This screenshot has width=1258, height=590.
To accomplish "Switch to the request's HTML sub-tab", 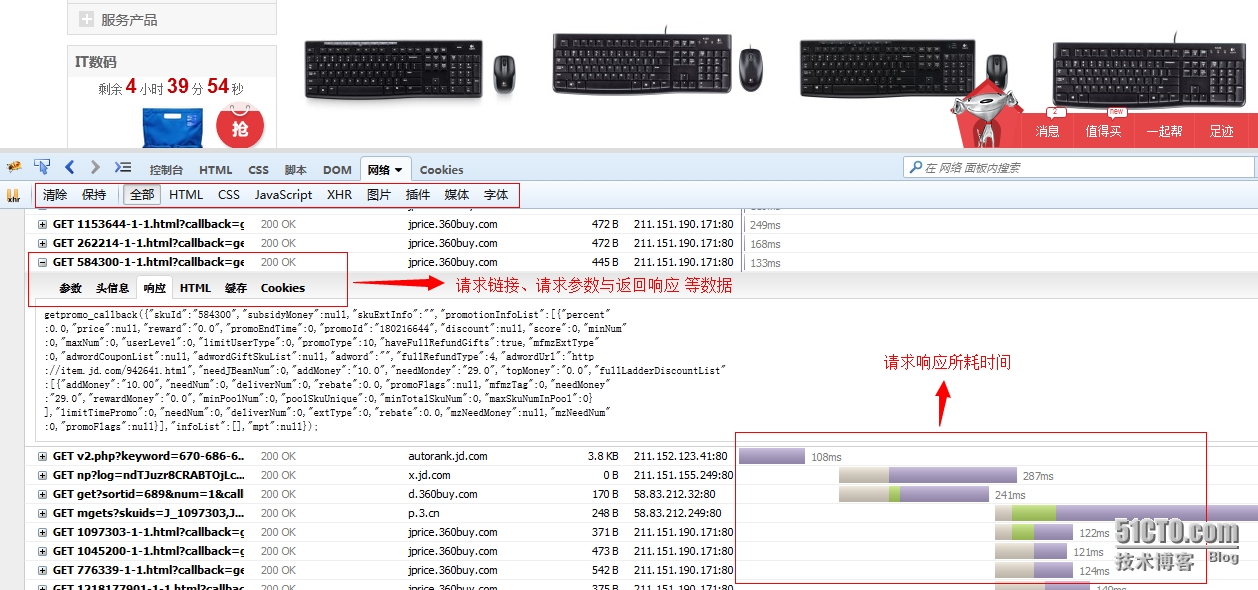I will (x=195, y=288).
